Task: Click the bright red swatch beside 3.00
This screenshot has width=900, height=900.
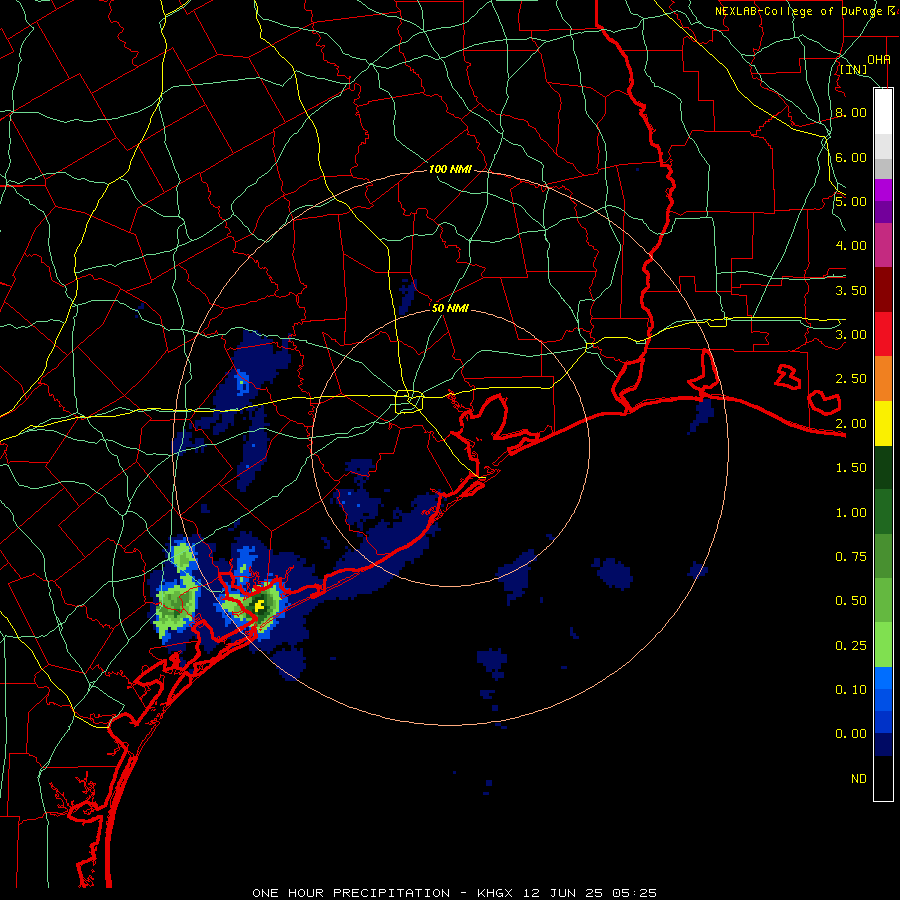Action: (883, 334)
